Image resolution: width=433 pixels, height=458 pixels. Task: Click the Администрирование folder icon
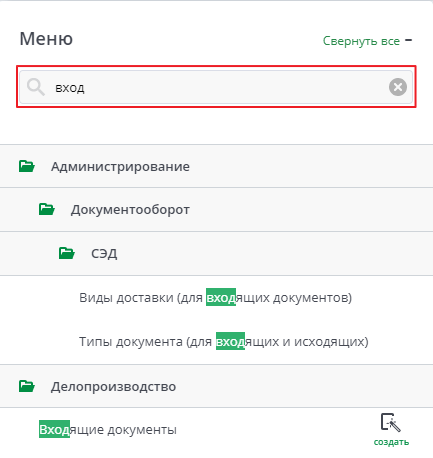tap(27, 166)
